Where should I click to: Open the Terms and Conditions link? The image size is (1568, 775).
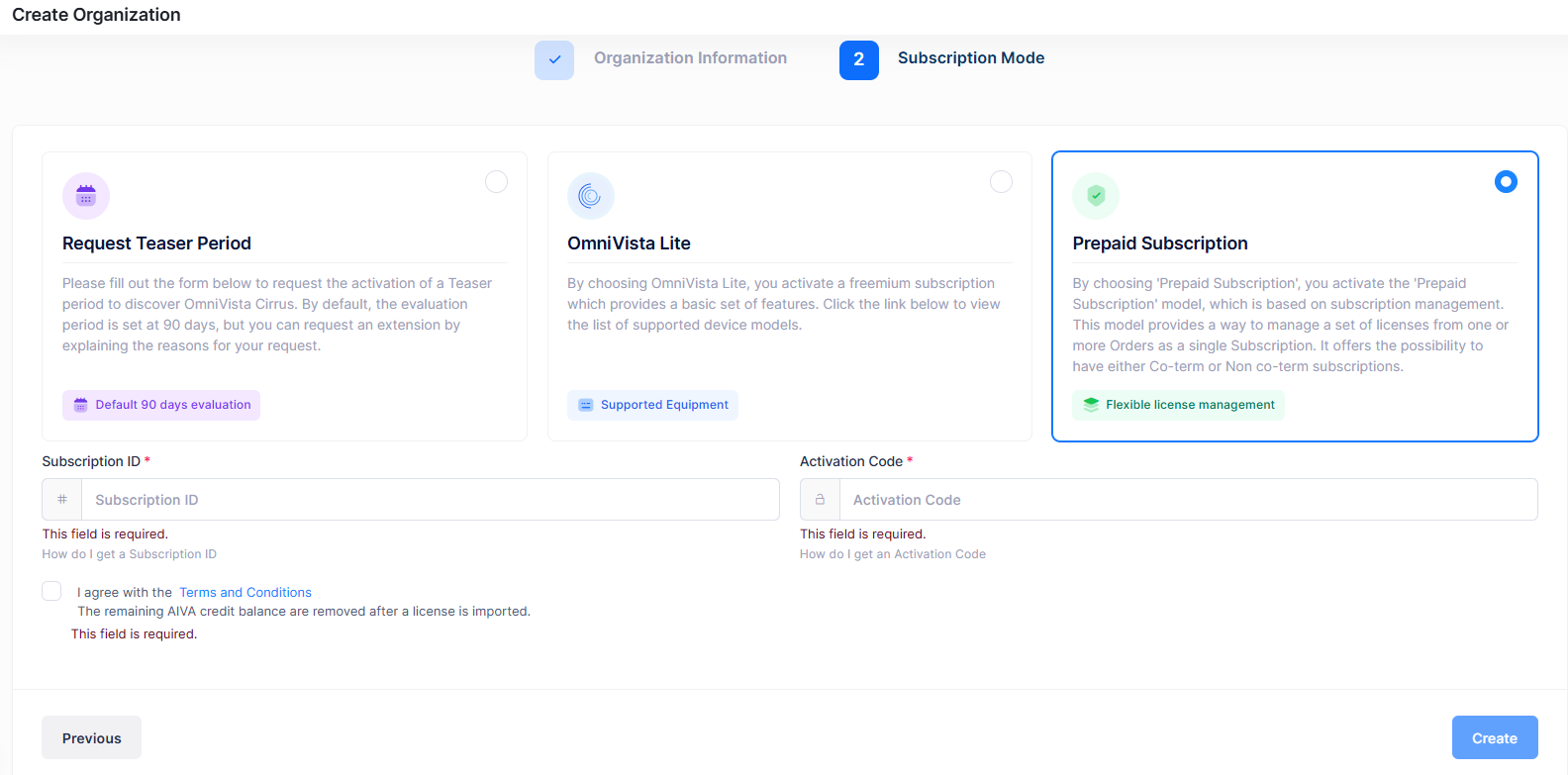click(245, 593)
